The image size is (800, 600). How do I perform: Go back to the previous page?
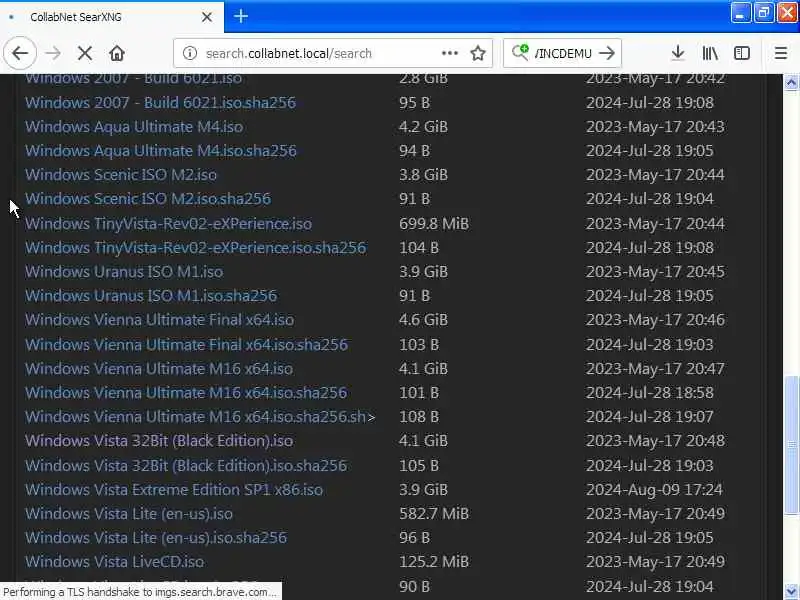point(20,53)
